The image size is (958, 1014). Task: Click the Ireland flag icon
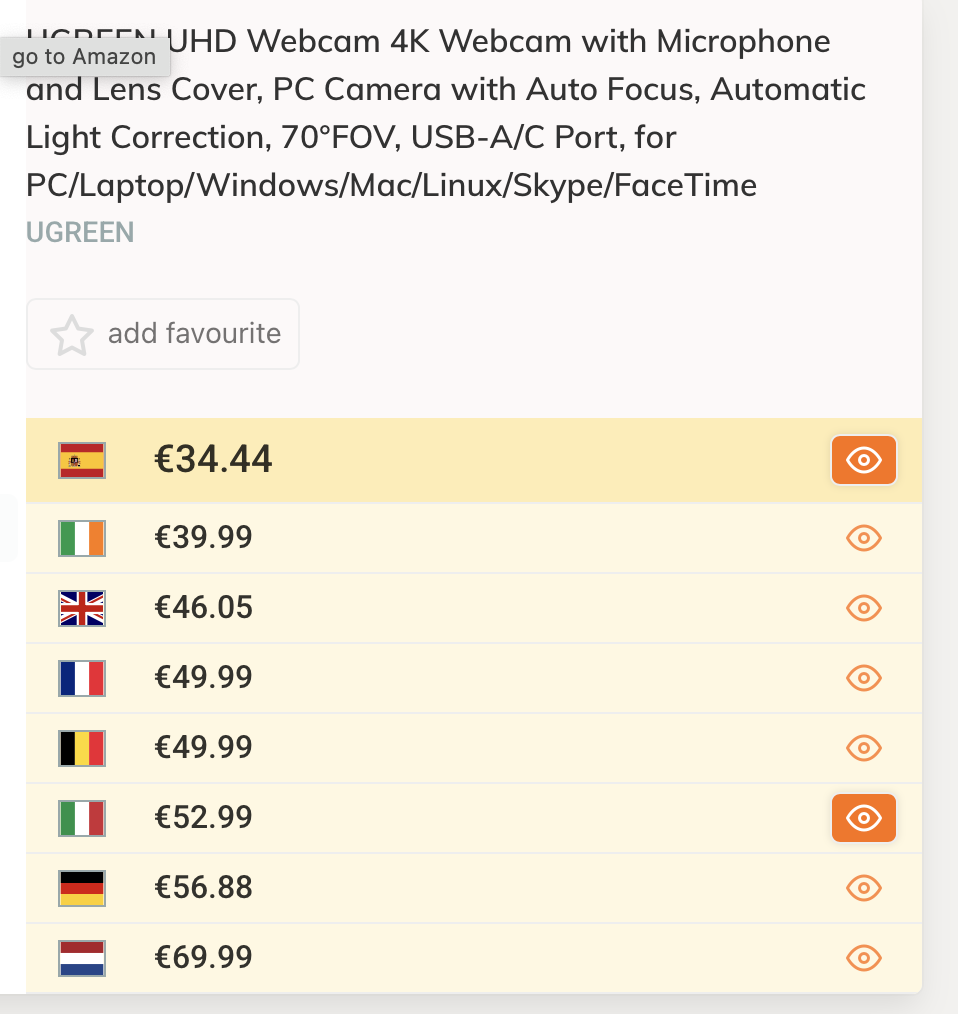tap(82, 538)
